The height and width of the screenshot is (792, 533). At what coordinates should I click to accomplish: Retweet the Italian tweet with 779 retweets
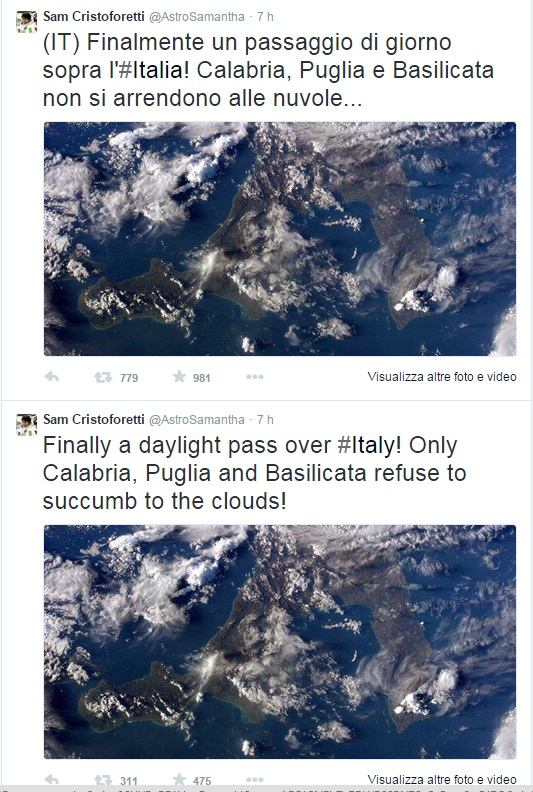(x=103, y=377)
